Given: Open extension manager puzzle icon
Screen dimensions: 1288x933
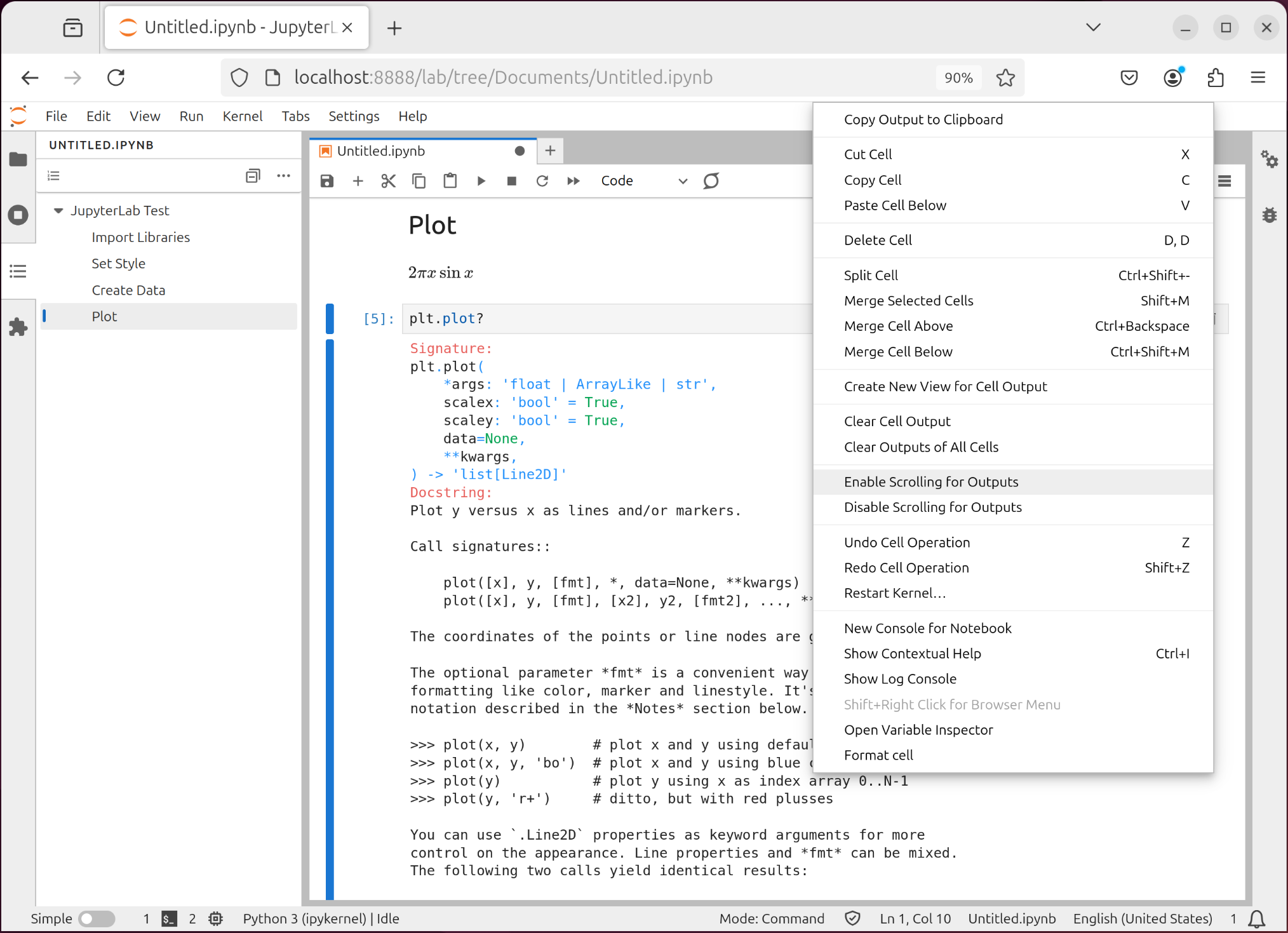Looking at the screenshot, I should pos(18,327).
